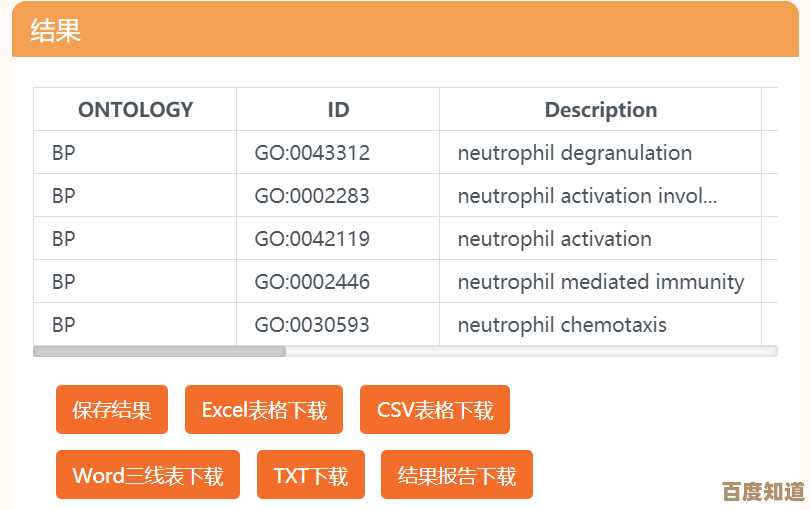
Task: Click the TXT下载 button
Action: [311, 475]
